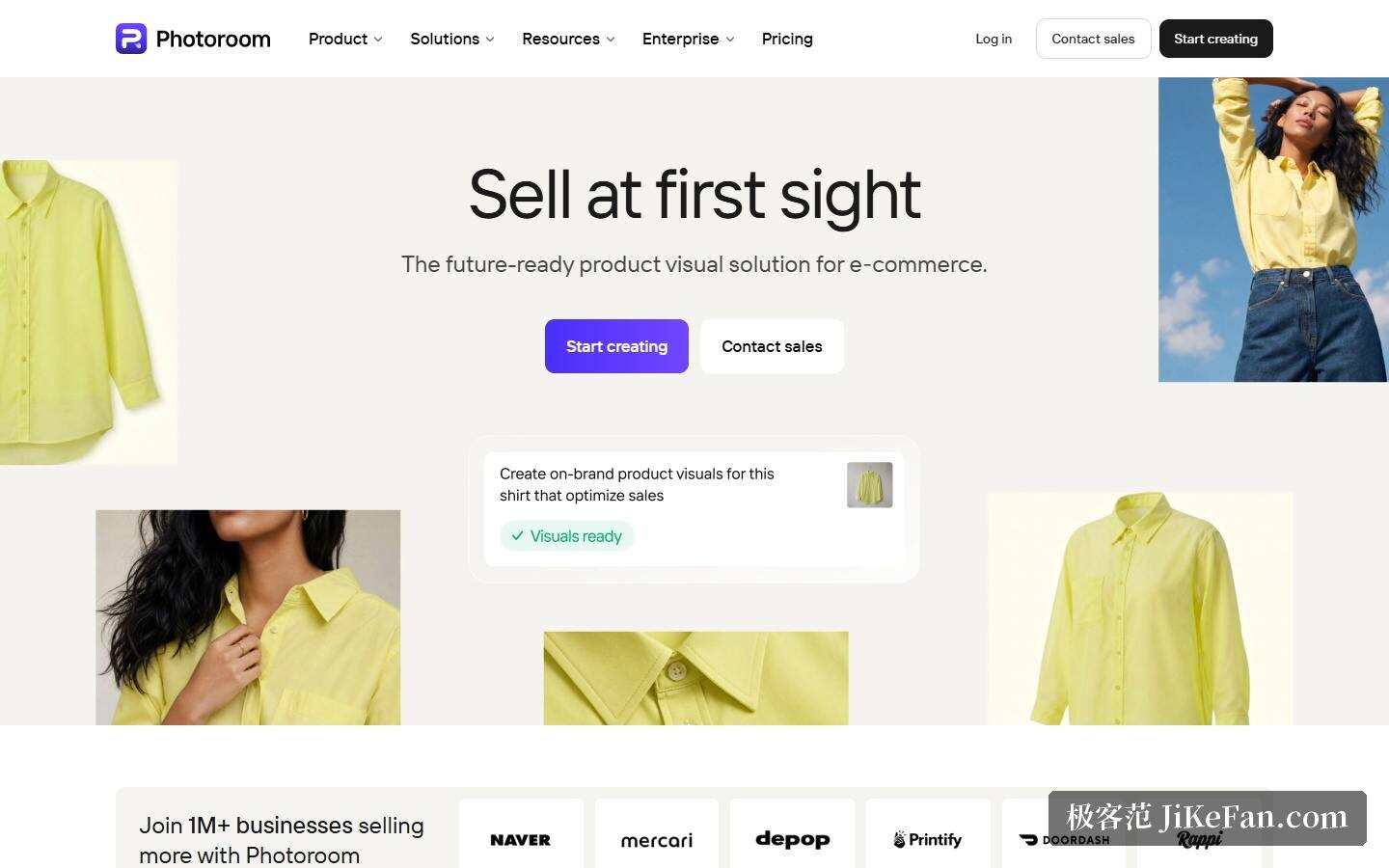Click the woman in yellow shirt sky photo

click(1273, 230)
